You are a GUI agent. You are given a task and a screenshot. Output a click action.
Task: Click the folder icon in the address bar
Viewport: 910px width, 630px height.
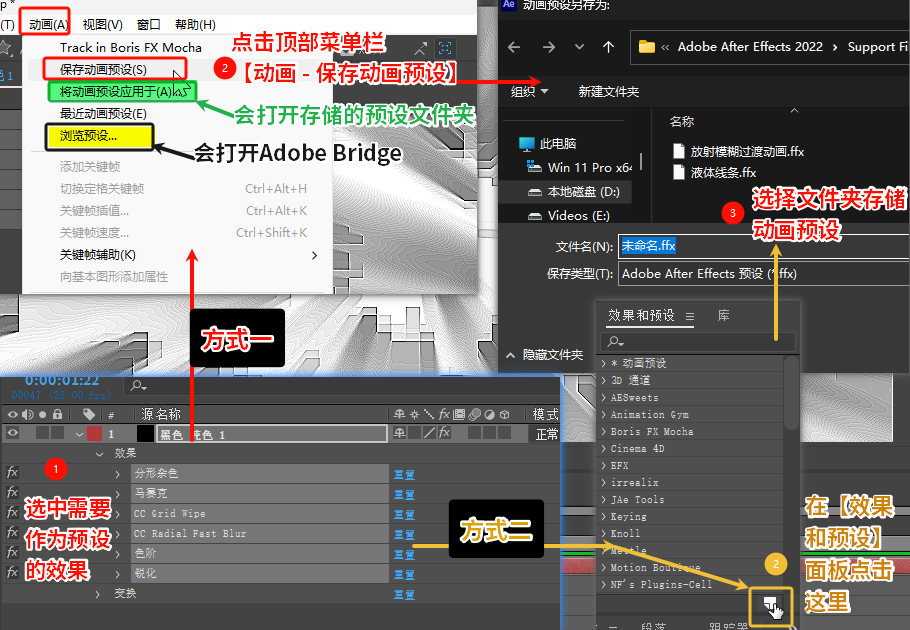(x=647, y=46)
